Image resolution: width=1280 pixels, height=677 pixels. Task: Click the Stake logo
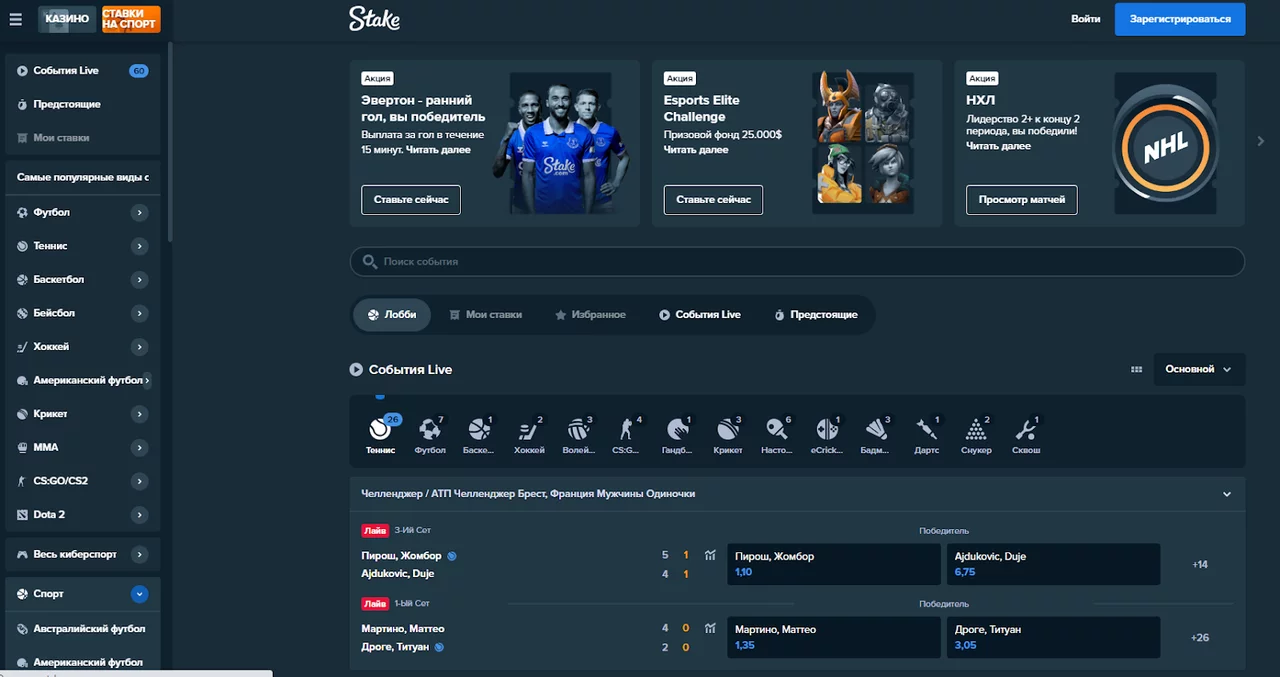(374, 19)
